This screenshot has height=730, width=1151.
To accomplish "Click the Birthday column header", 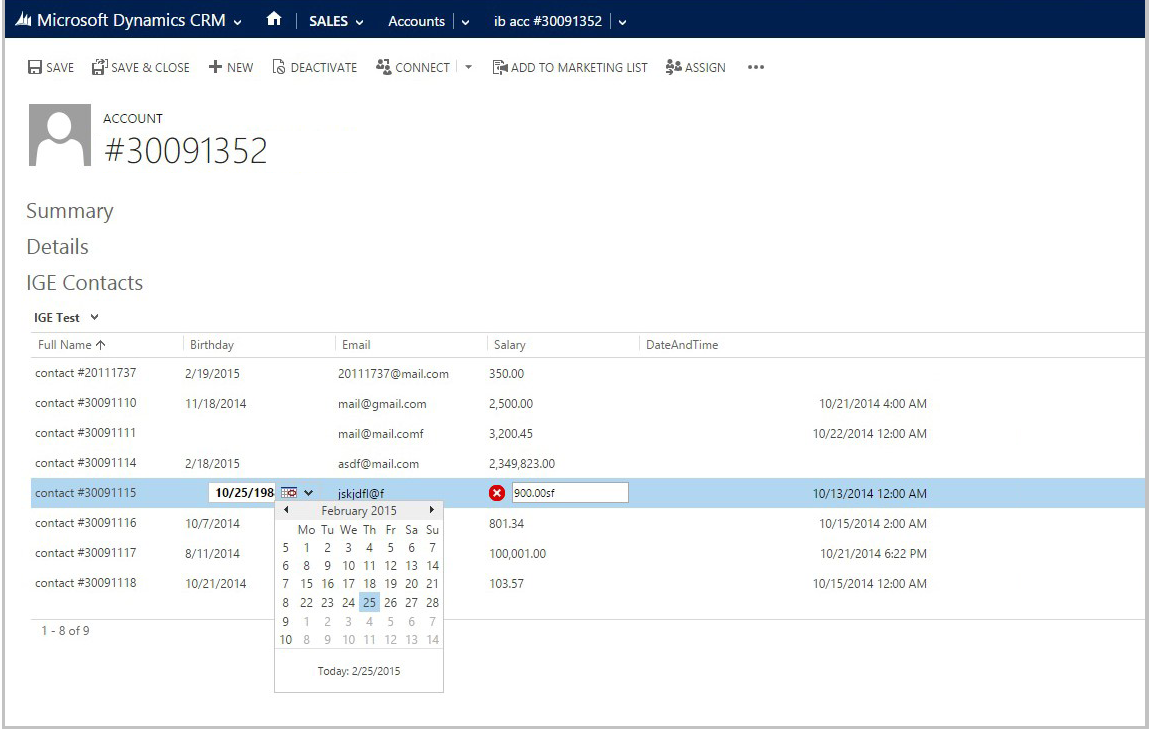I will (x=211, y=345).
